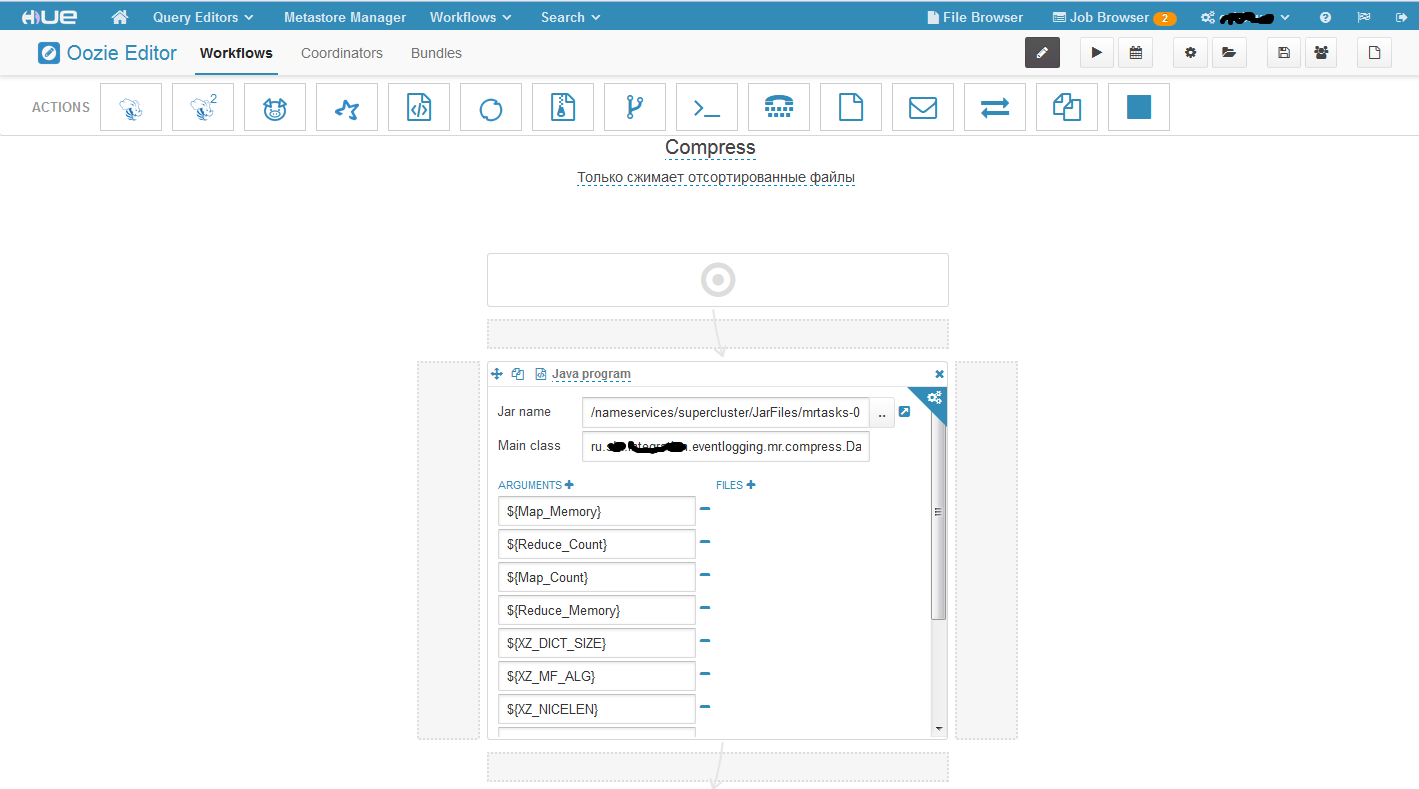Remove the ${Reduce_Memory} argument
This screenshot has width=1419, height=789.
pos(705,608)
